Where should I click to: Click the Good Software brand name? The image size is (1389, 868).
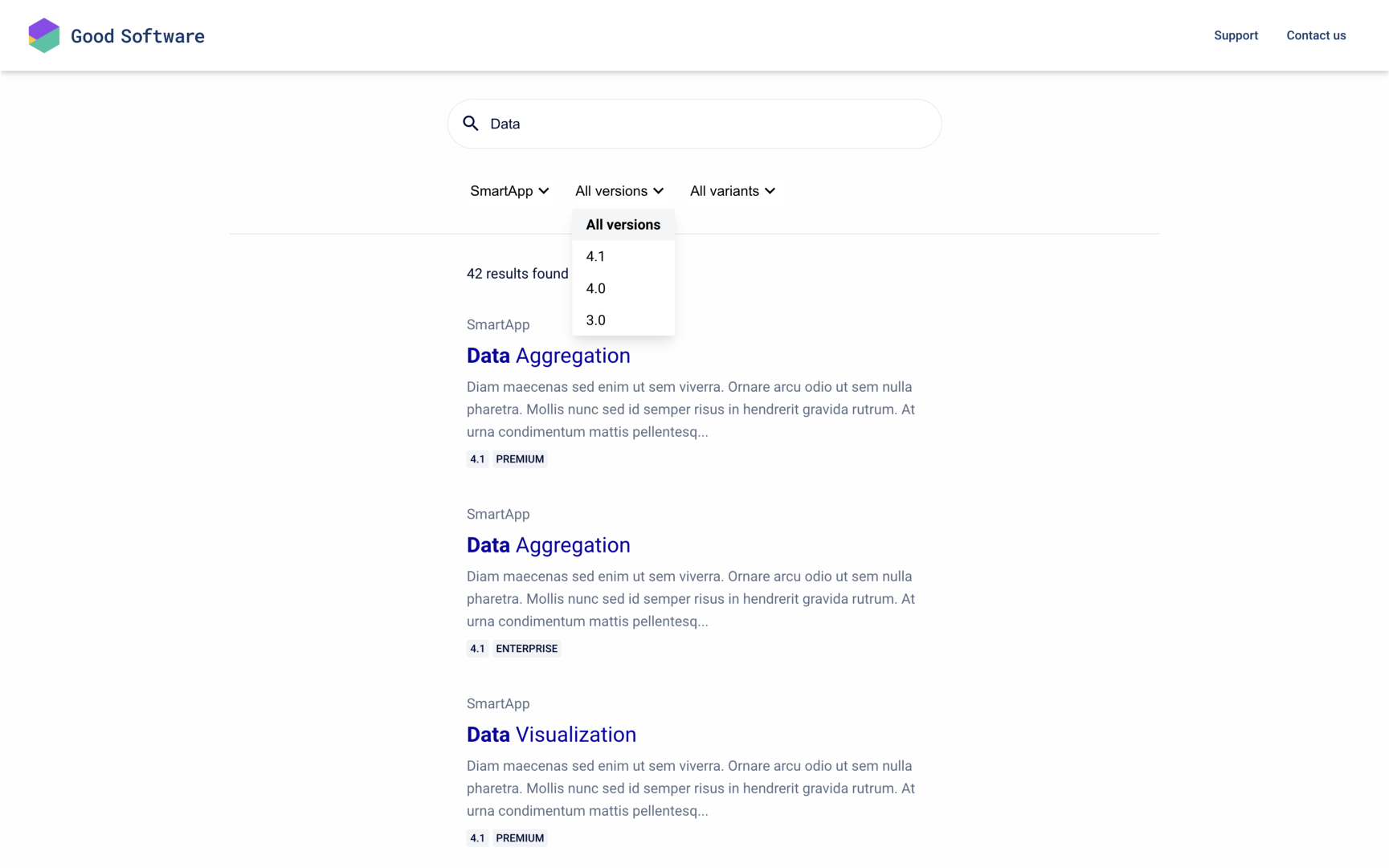[x=137, y=36]
